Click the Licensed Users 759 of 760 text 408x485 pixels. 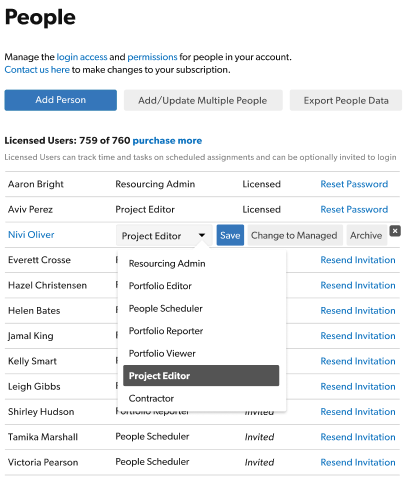click(x=67, y=141)
